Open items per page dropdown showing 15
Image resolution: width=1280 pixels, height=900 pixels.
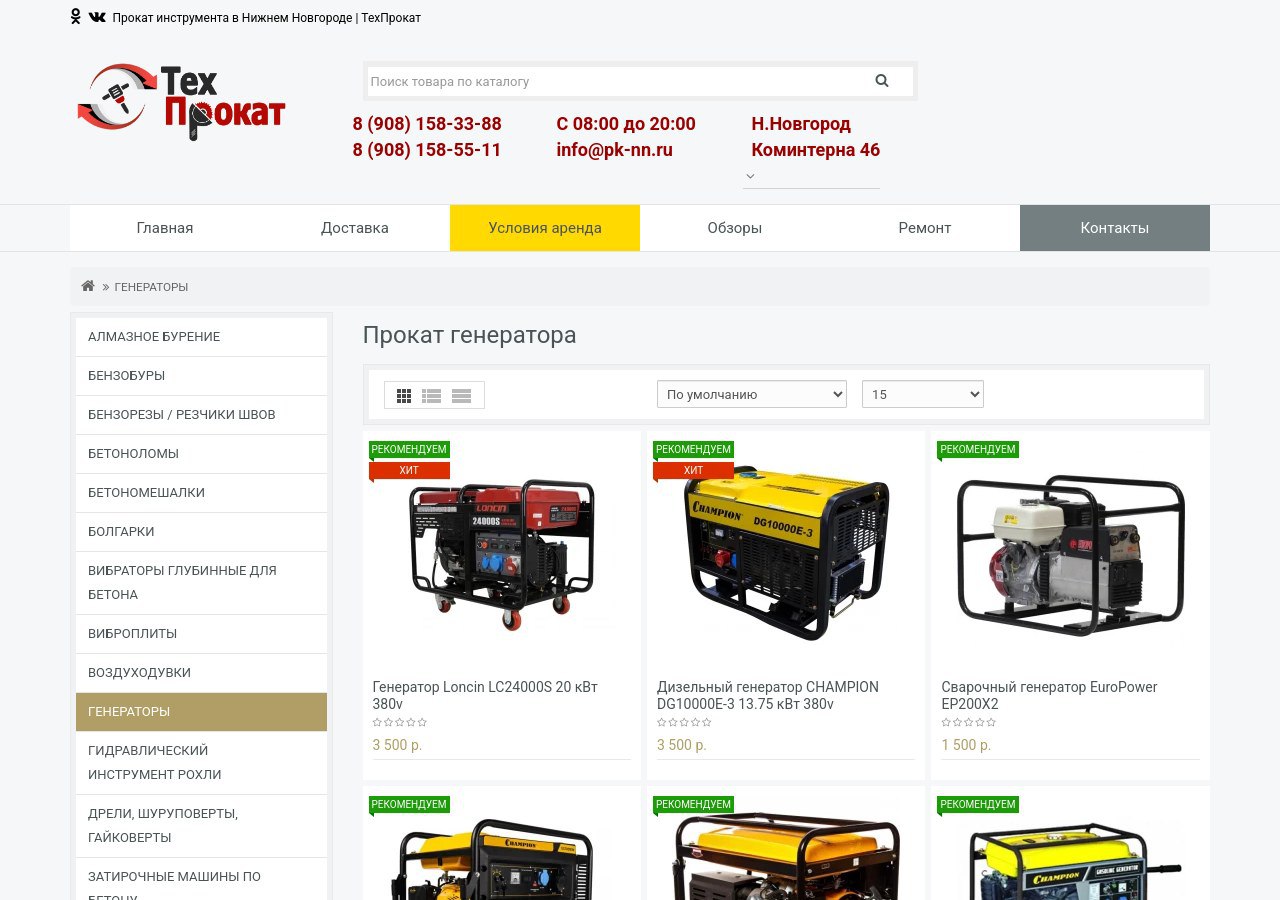(923, 394)
